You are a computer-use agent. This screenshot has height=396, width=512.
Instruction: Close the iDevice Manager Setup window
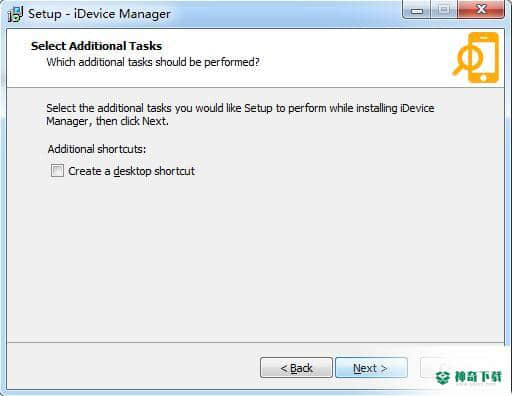click(481, 9)
